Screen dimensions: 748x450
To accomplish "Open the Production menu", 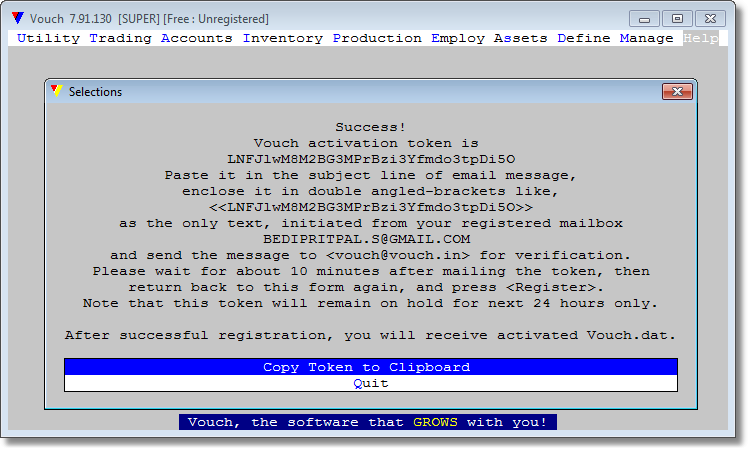I will pyautogui.click(x=377, y=38).
